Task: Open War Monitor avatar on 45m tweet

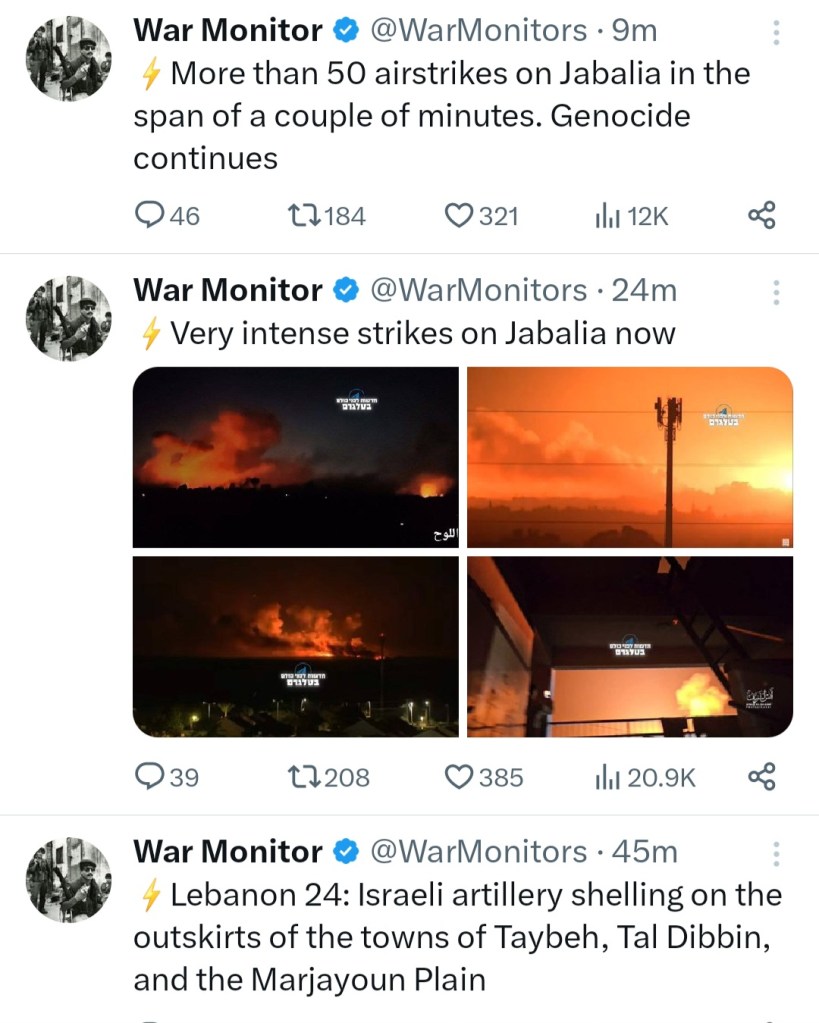Action: pyautogui.click(x=68, y=879)
